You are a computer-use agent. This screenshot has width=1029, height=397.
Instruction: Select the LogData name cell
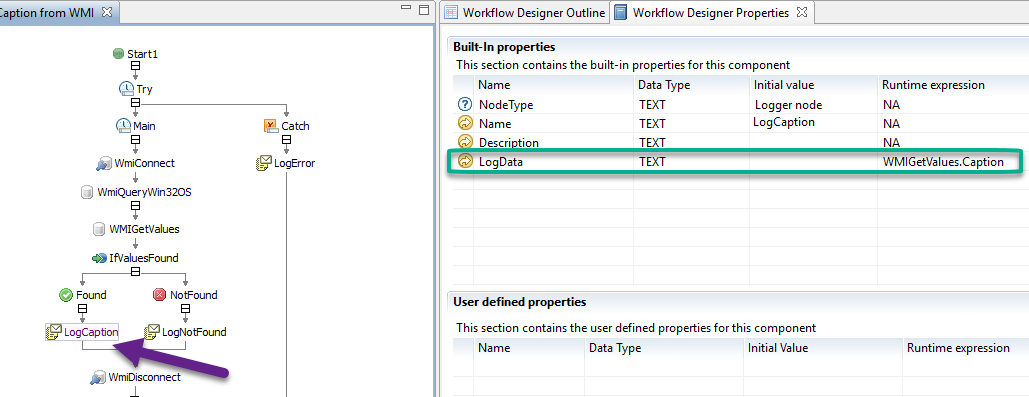[554, 161]
